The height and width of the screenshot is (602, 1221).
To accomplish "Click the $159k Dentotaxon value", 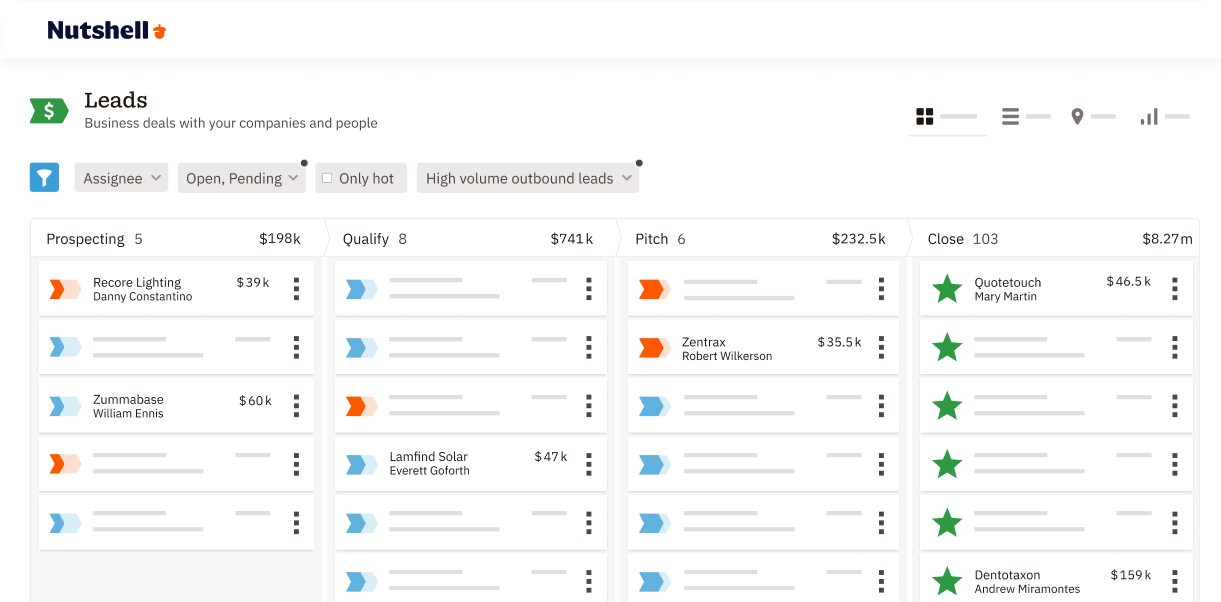I will coord(1131,575).
